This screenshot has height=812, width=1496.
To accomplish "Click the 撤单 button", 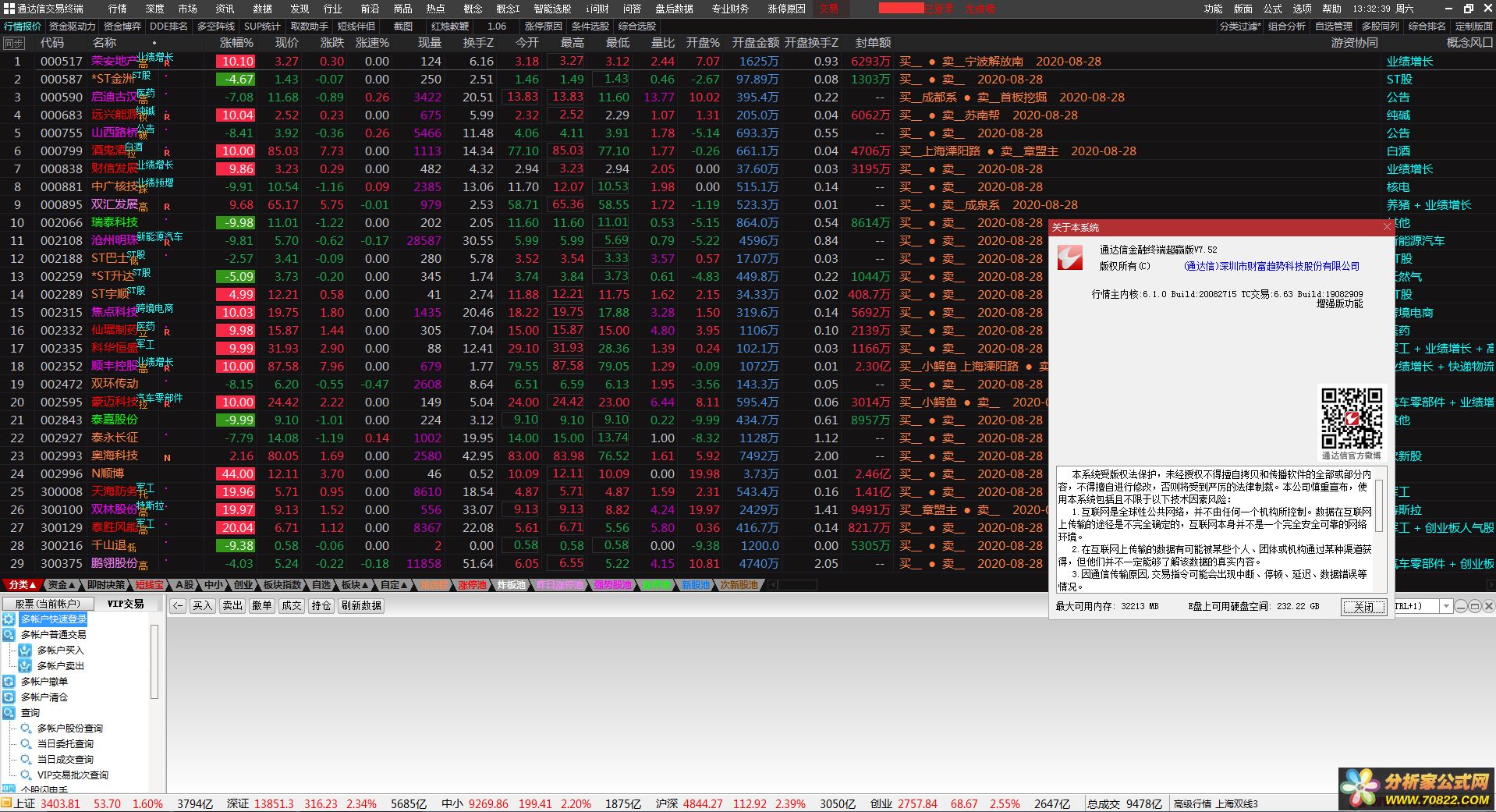I will (262, 605).
